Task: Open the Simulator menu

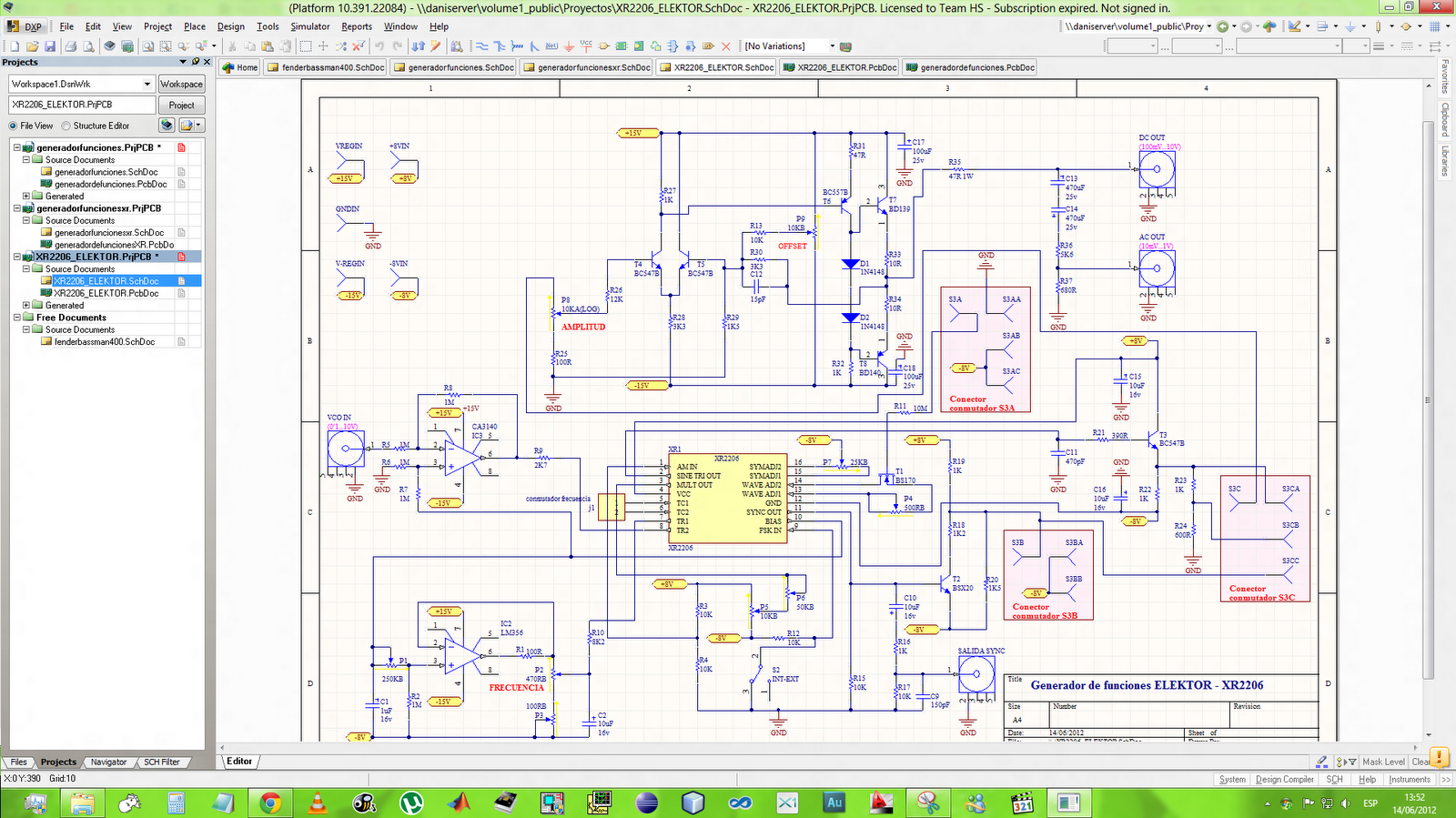Action: 310,26
